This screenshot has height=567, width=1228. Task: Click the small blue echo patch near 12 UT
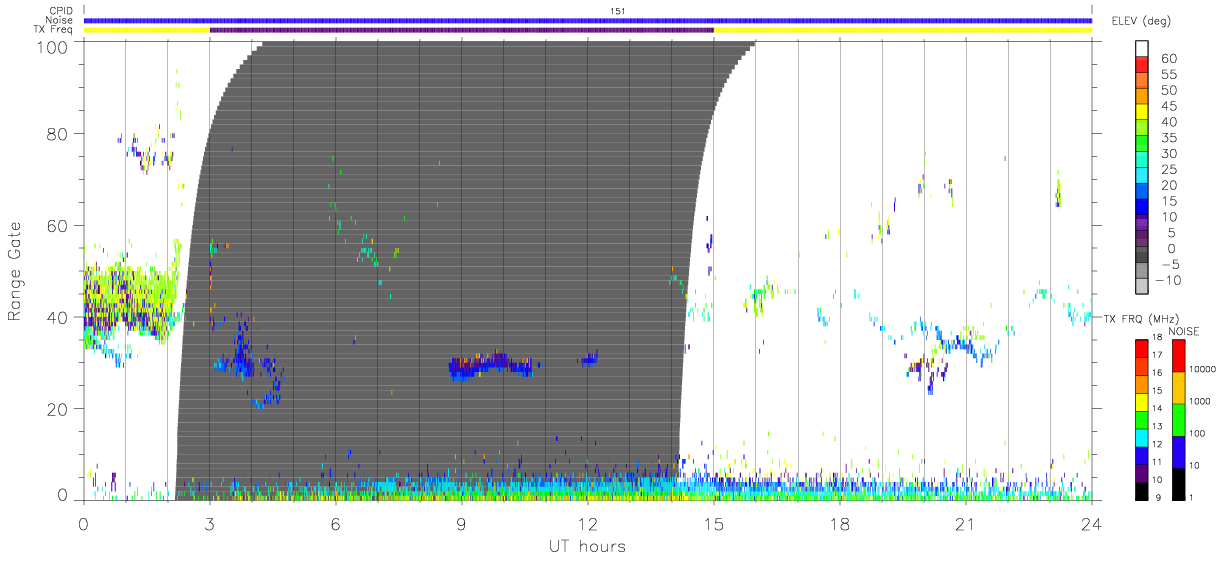[589, 358]
